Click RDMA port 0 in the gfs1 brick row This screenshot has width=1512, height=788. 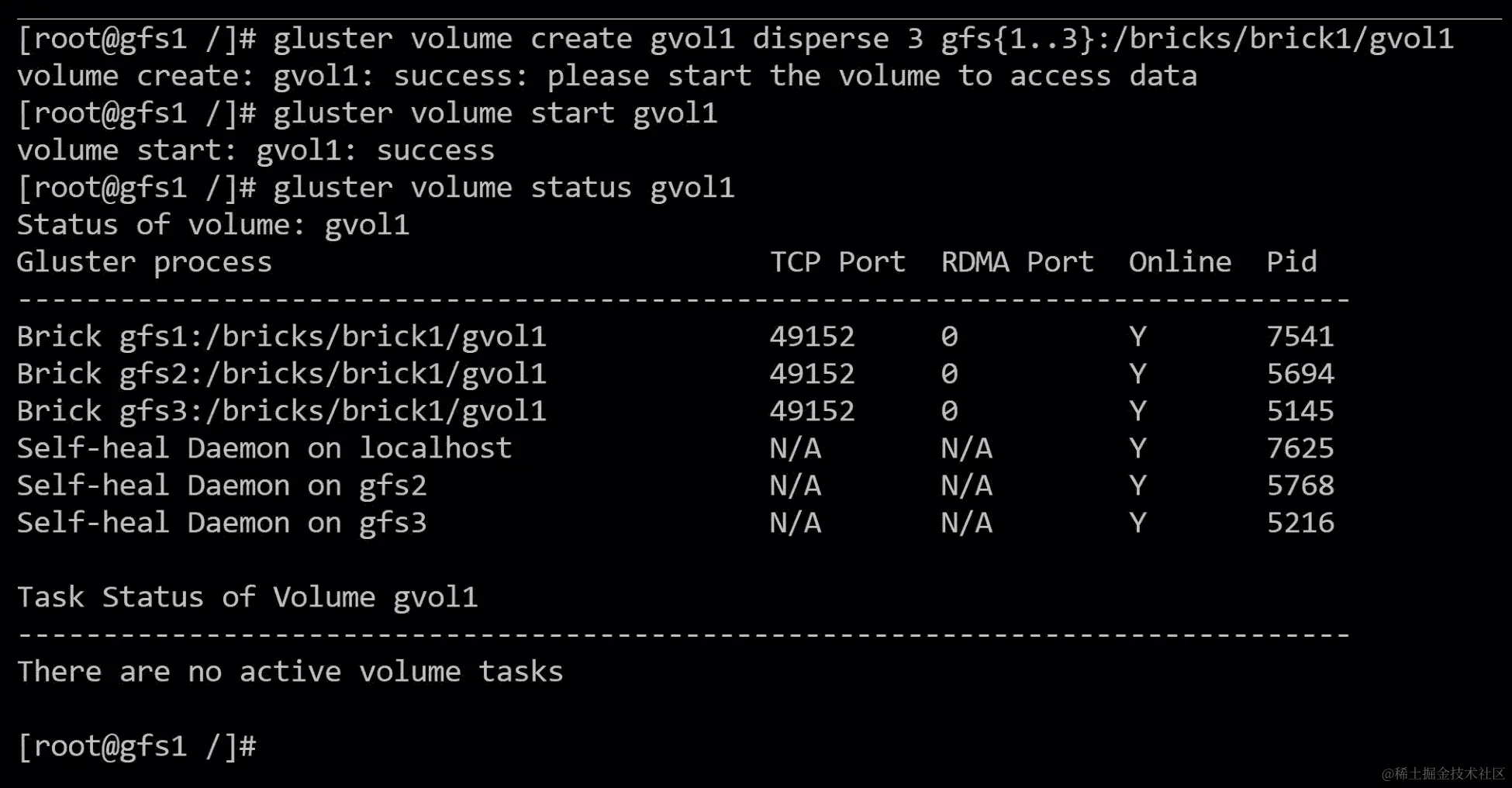[950, 337]
